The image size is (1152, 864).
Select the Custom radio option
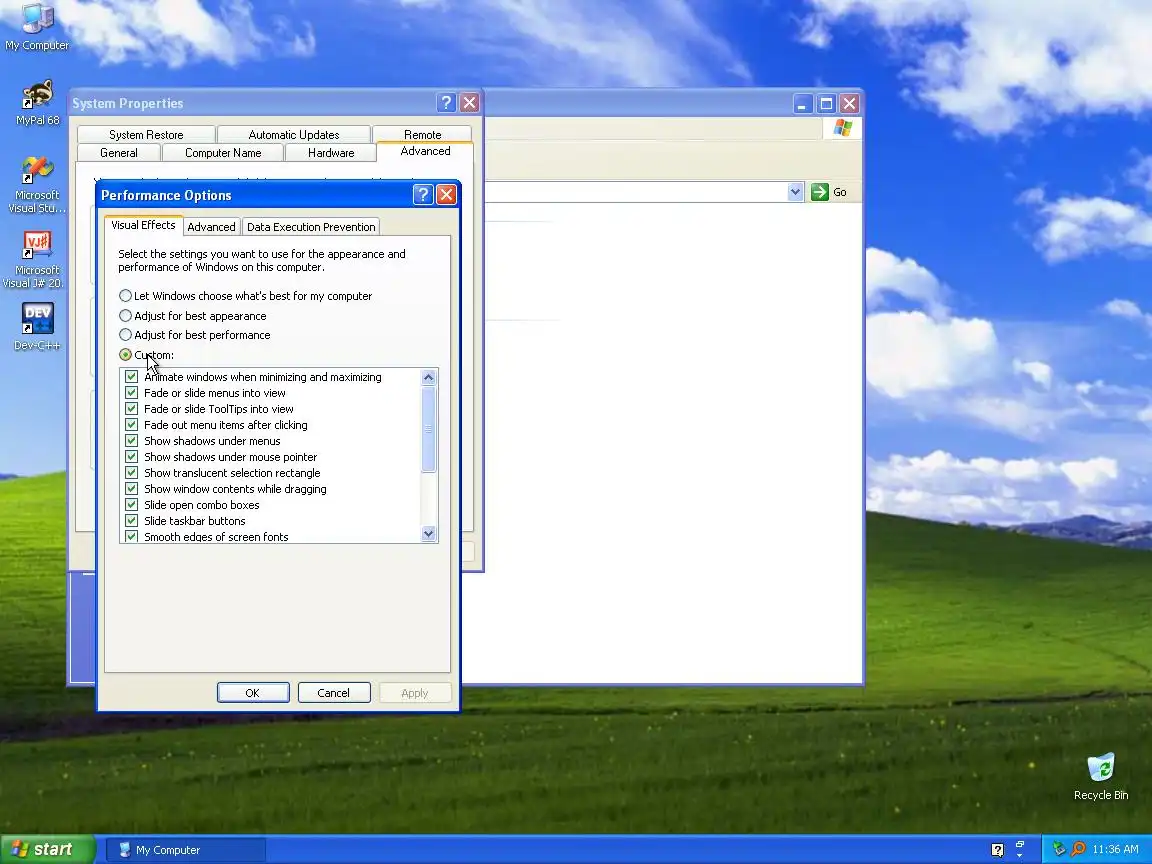tap(146, 355)
